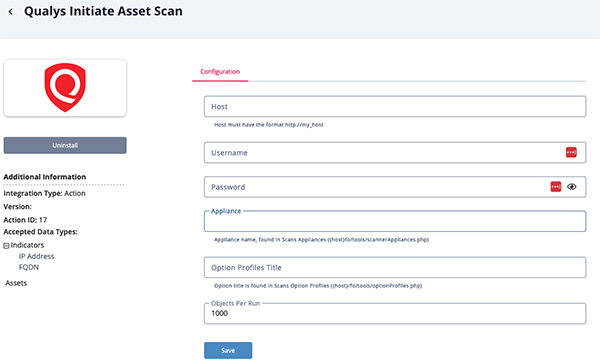Click the 'Accepted Data Types:' label
600x363 pixels.
pos(41,232)
